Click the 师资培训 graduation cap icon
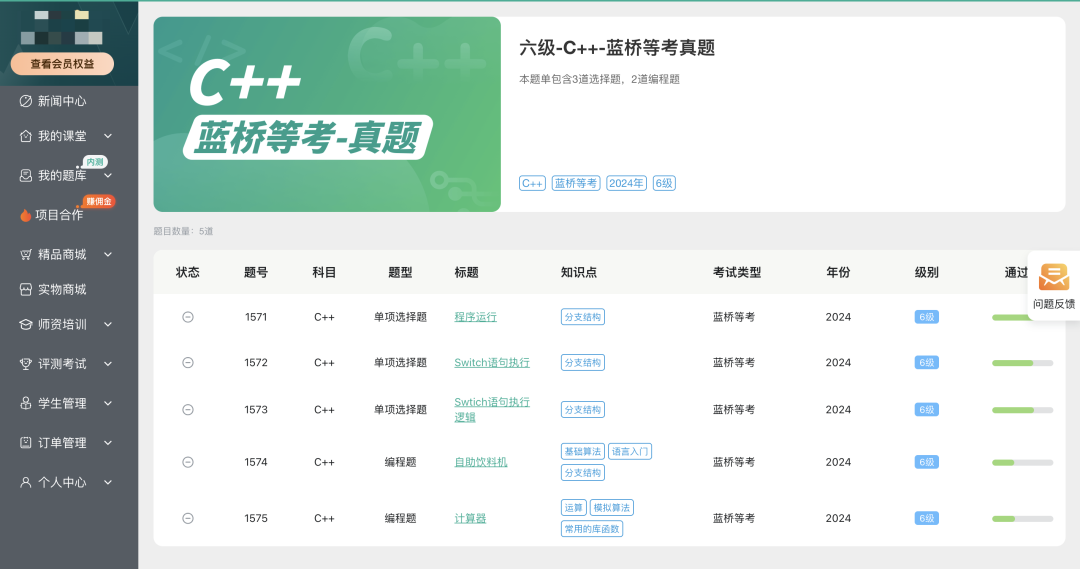Viewport: 1080px width, 569px height. [25, 324]
